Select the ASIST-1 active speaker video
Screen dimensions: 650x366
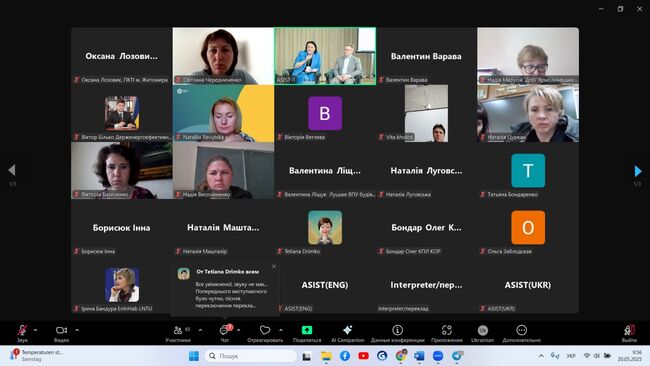pyautogui.click(x=325, y=56)
